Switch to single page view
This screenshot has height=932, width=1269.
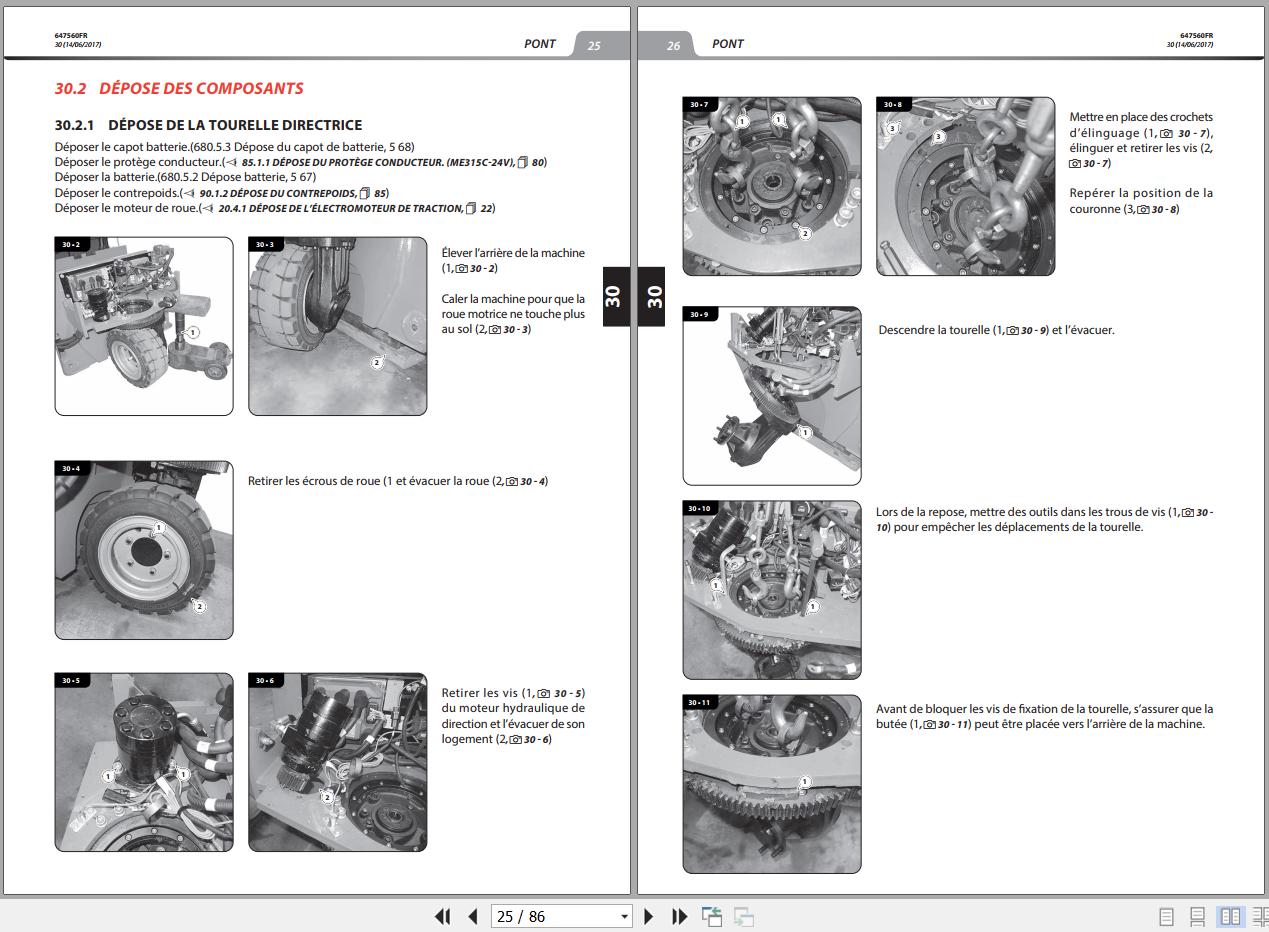(1166, 916)
